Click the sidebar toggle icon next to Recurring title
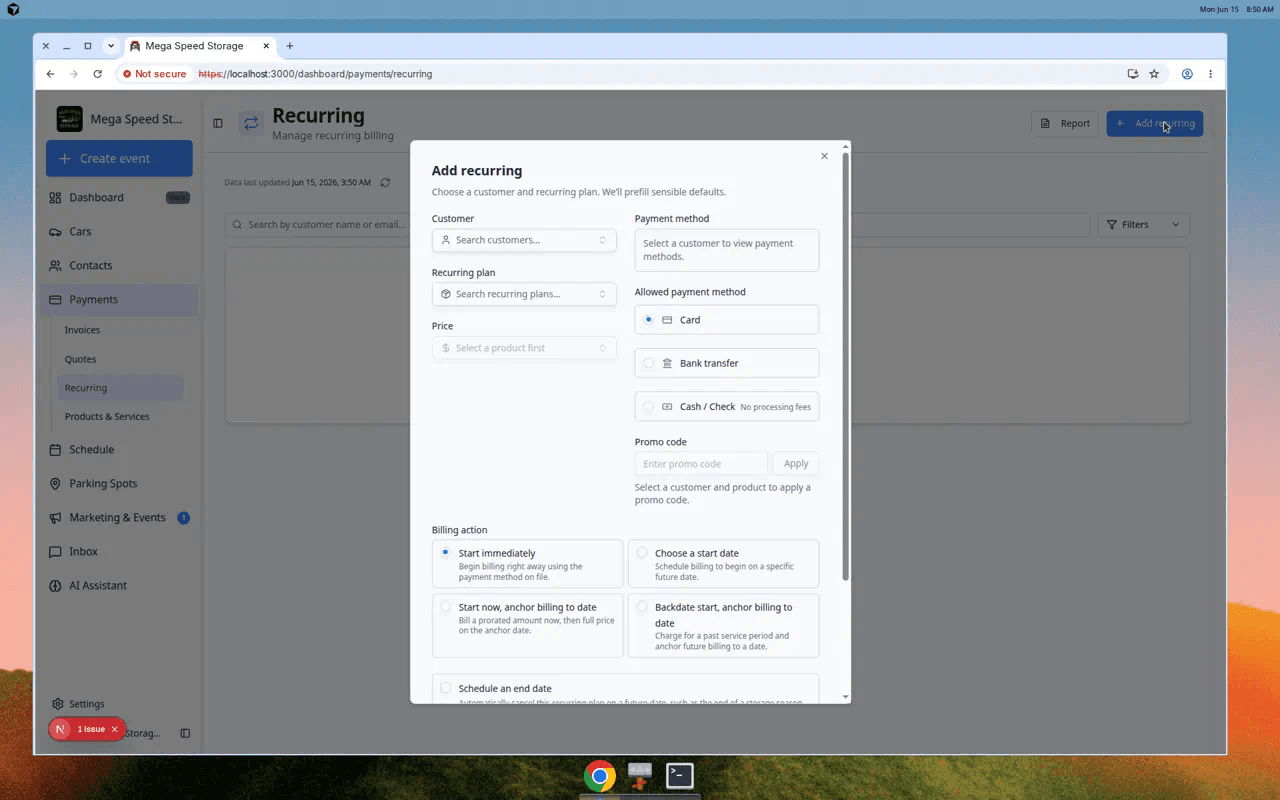This screenshot has width=1280, height=800. pyautogui.click(x=218, y=123)
